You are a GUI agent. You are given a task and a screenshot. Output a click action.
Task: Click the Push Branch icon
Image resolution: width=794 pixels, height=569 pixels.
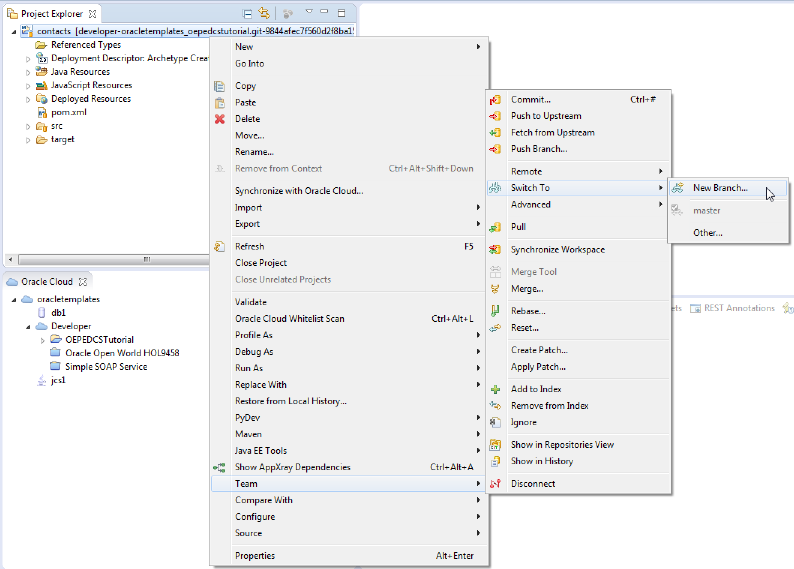point(495,149)
